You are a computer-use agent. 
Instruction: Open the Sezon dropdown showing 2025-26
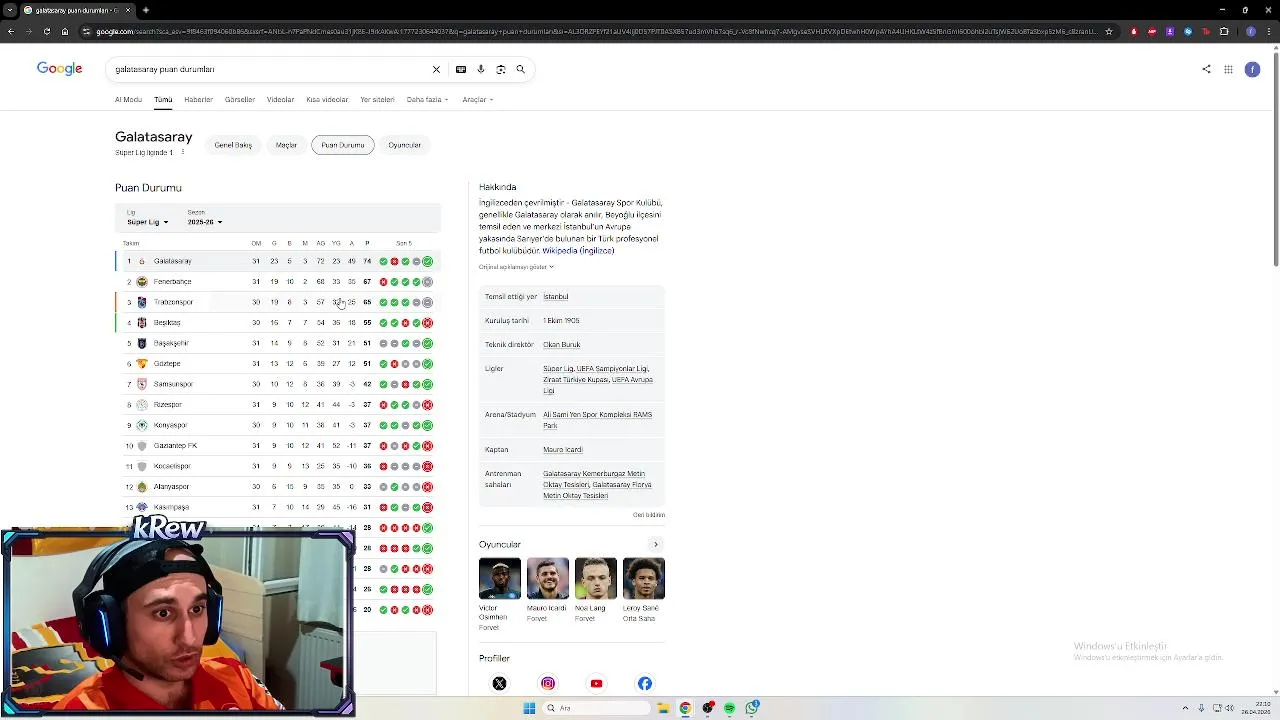tap(205, 222)
